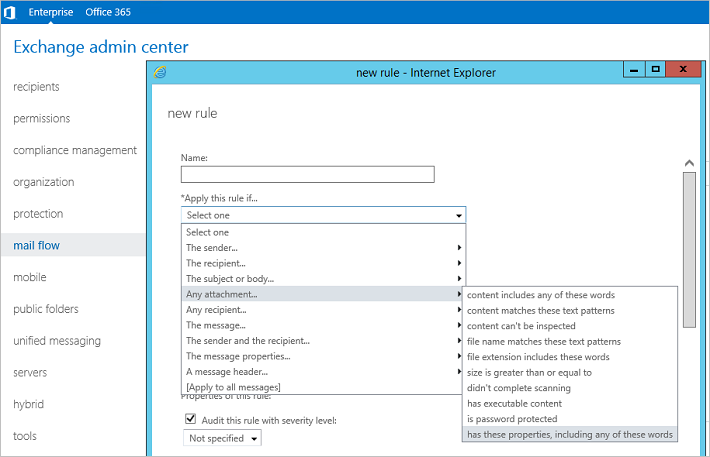Choose 'size is greater than or equal to'
Screen dimensions: 710x457
[x=570, y=372]
